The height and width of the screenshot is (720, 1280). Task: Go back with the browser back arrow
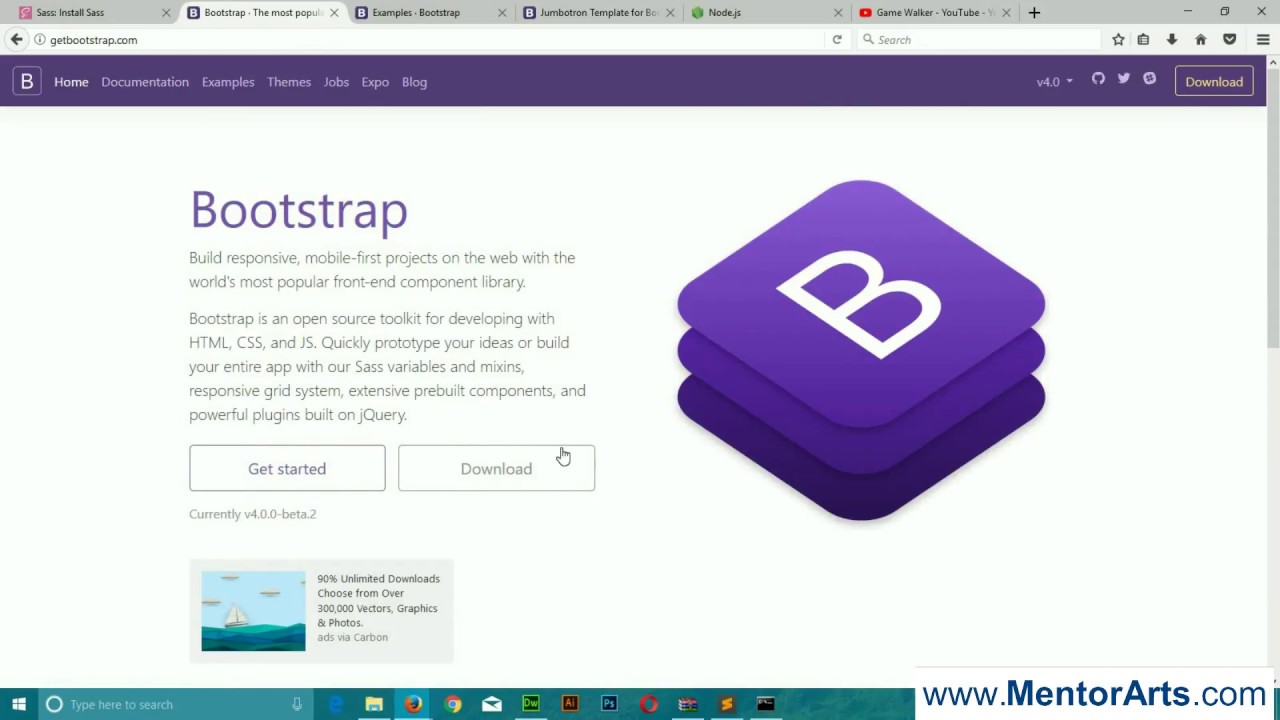16,39
